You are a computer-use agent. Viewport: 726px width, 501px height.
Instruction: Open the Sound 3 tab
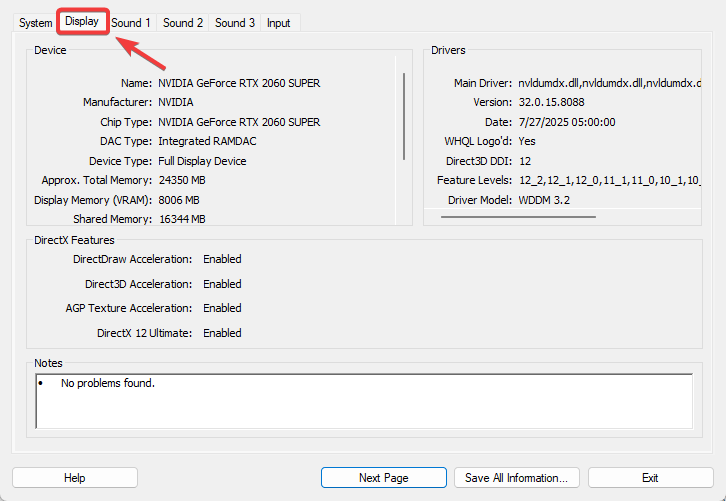(x=235, y=23)
